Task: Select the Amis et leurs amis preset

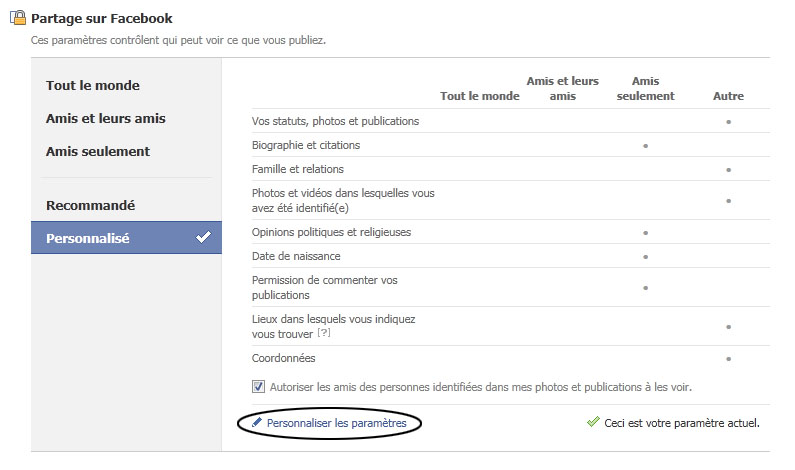Action: pos(105,118)
